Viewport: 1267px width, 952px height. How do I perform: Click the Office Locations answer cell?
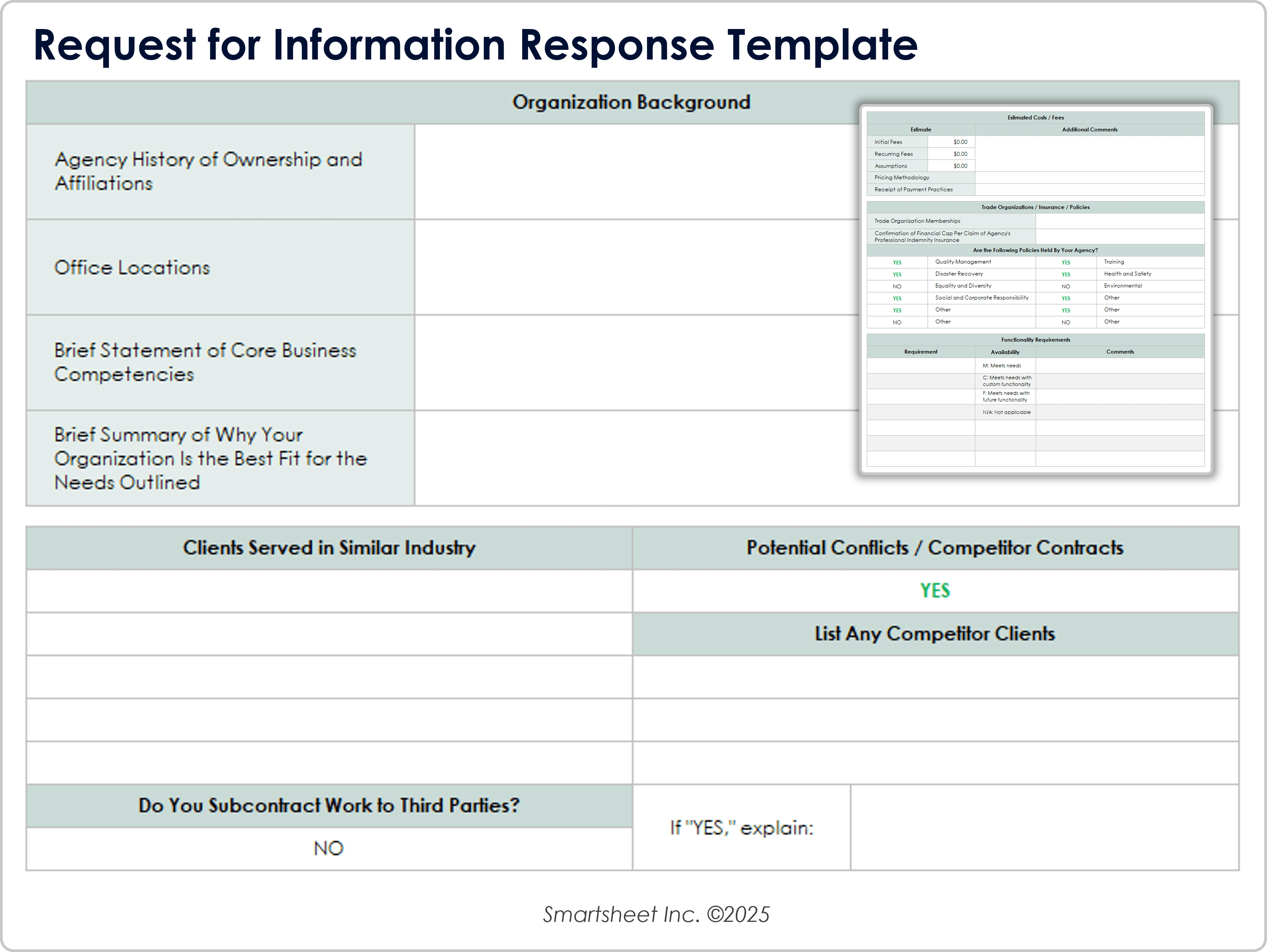(x=630, y=267)
